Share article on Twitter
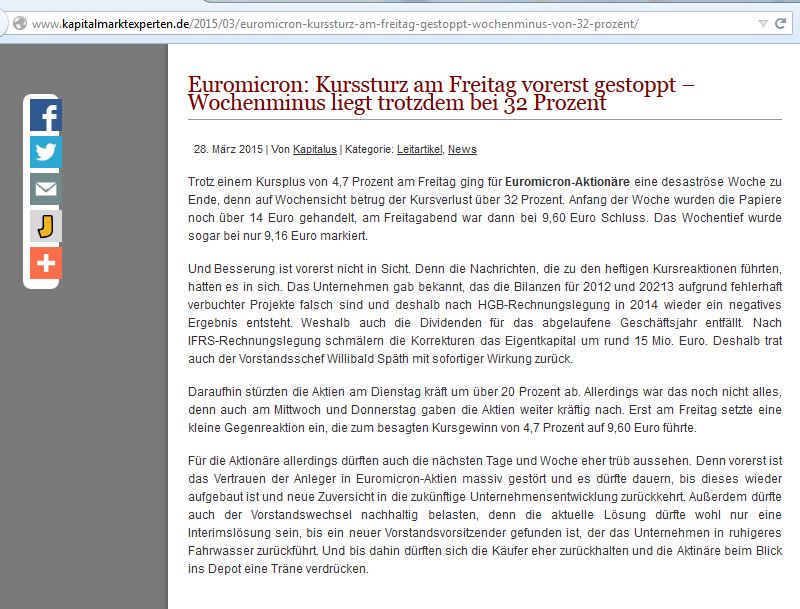This screenshot has width=800, height=609. click(46, 152)
